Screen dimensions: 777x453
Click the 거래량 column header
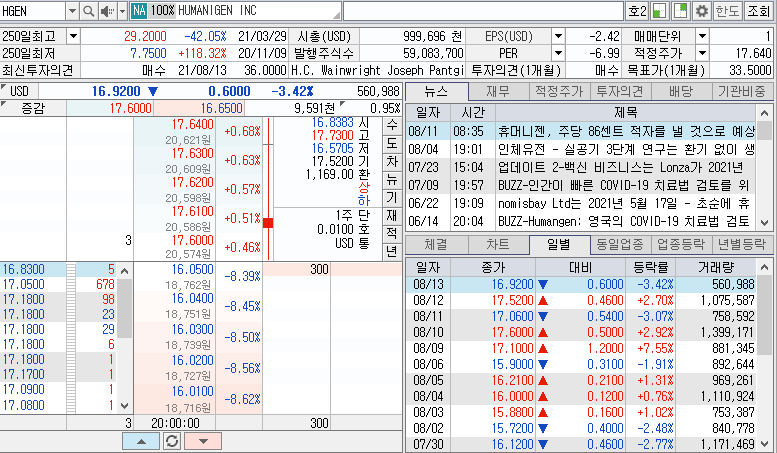pos(716,268)
